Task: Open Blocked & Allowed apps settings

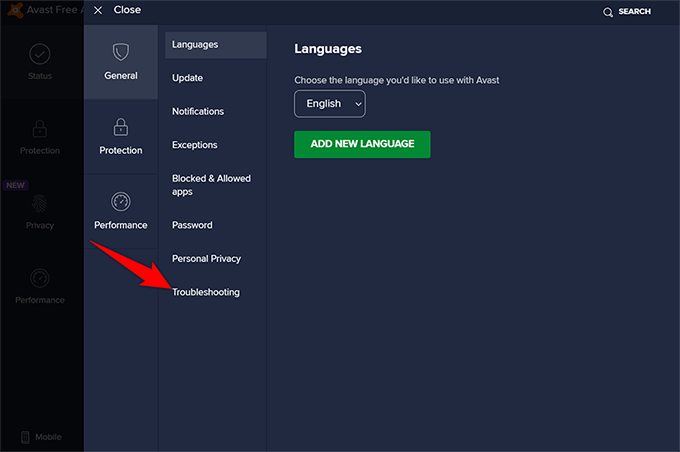Action: pos(211,185)
